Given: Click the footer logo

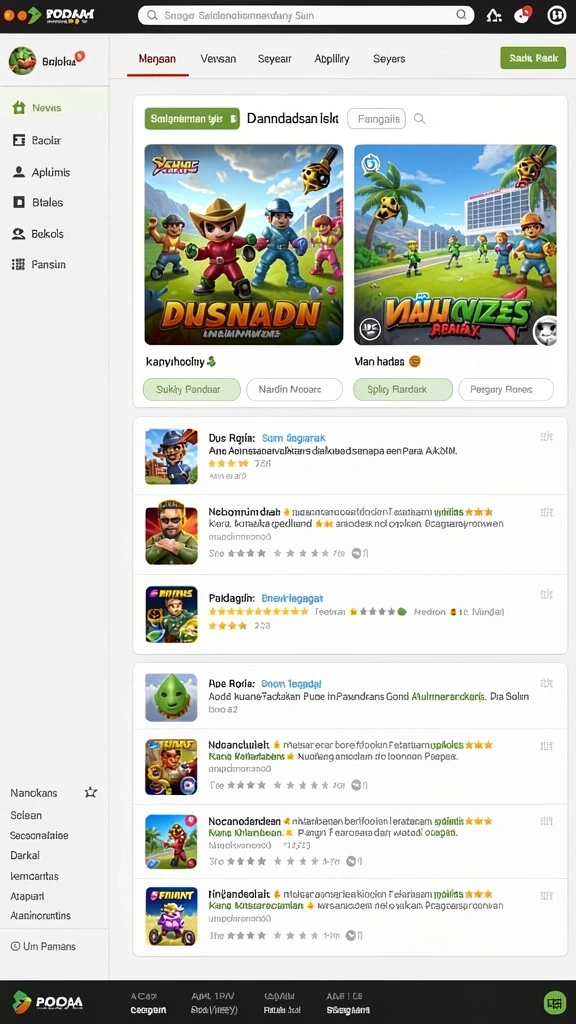Looking at the screenshot, I should click(48, 1002).
